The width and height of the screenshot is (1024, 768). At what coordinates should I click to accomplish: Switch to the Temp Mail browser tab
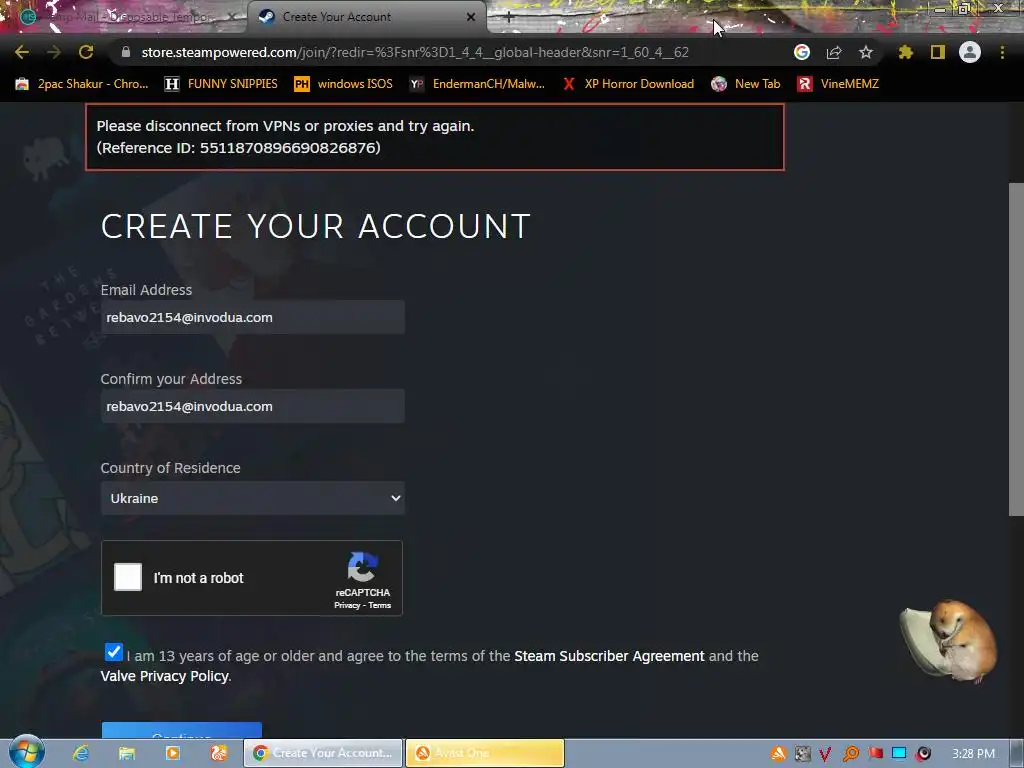point(124,17)
